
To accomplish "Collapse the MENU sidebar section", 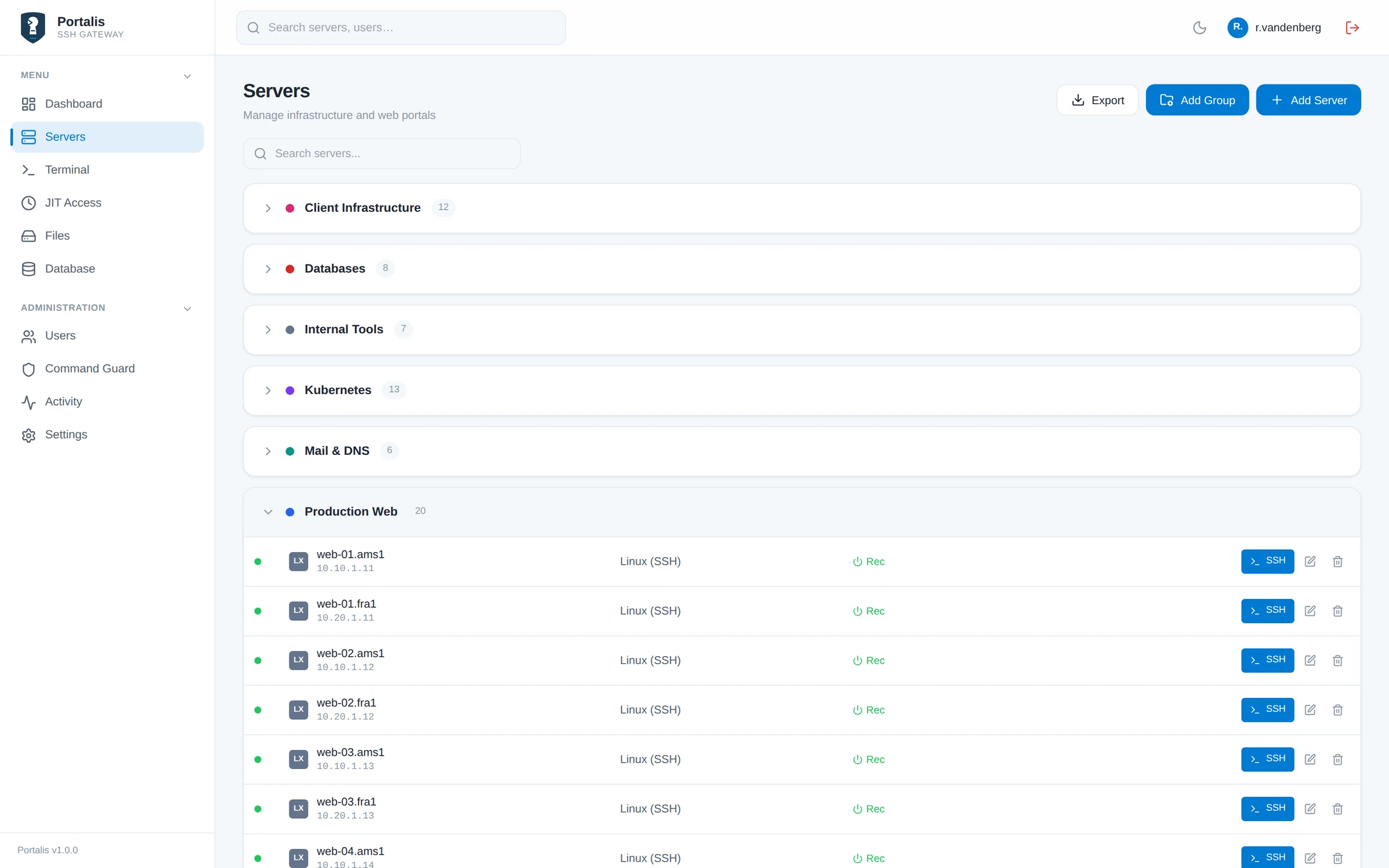I will point(187,76).
